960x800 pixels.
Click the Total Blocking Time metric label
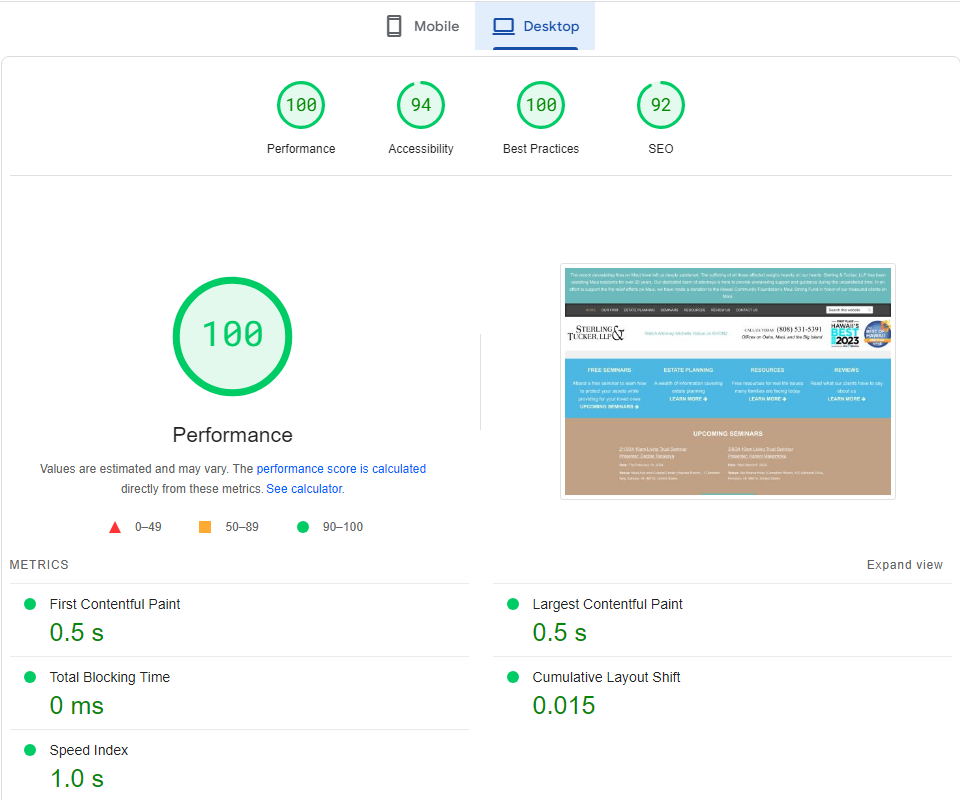point(110,677)
